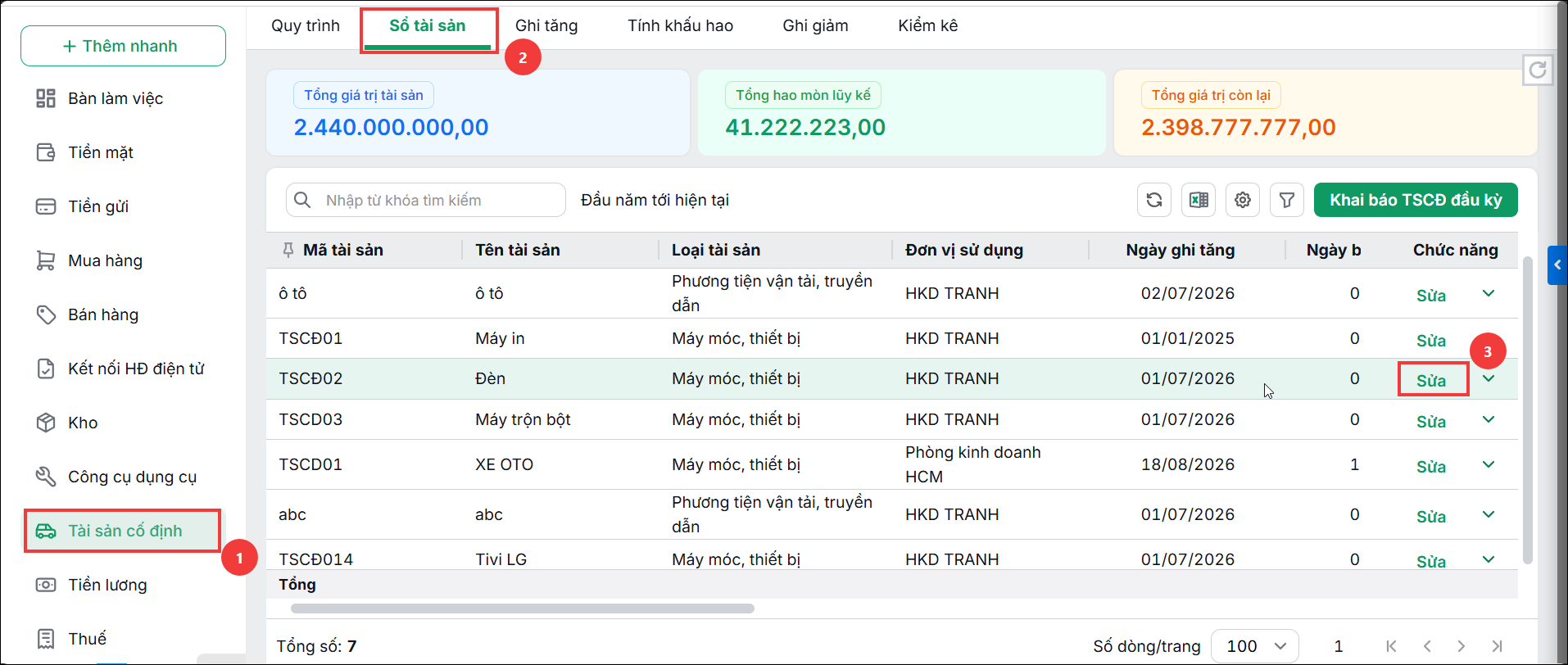
Task: Expand the blue side panel arrow
Action: 1557,265
